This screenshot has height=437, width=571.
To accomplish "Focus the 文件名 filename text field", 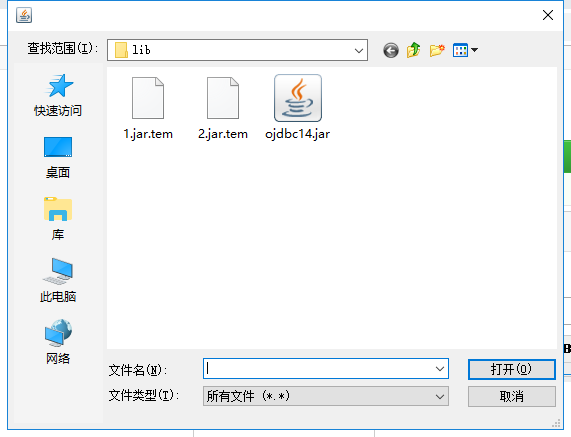I will (318, 369).
